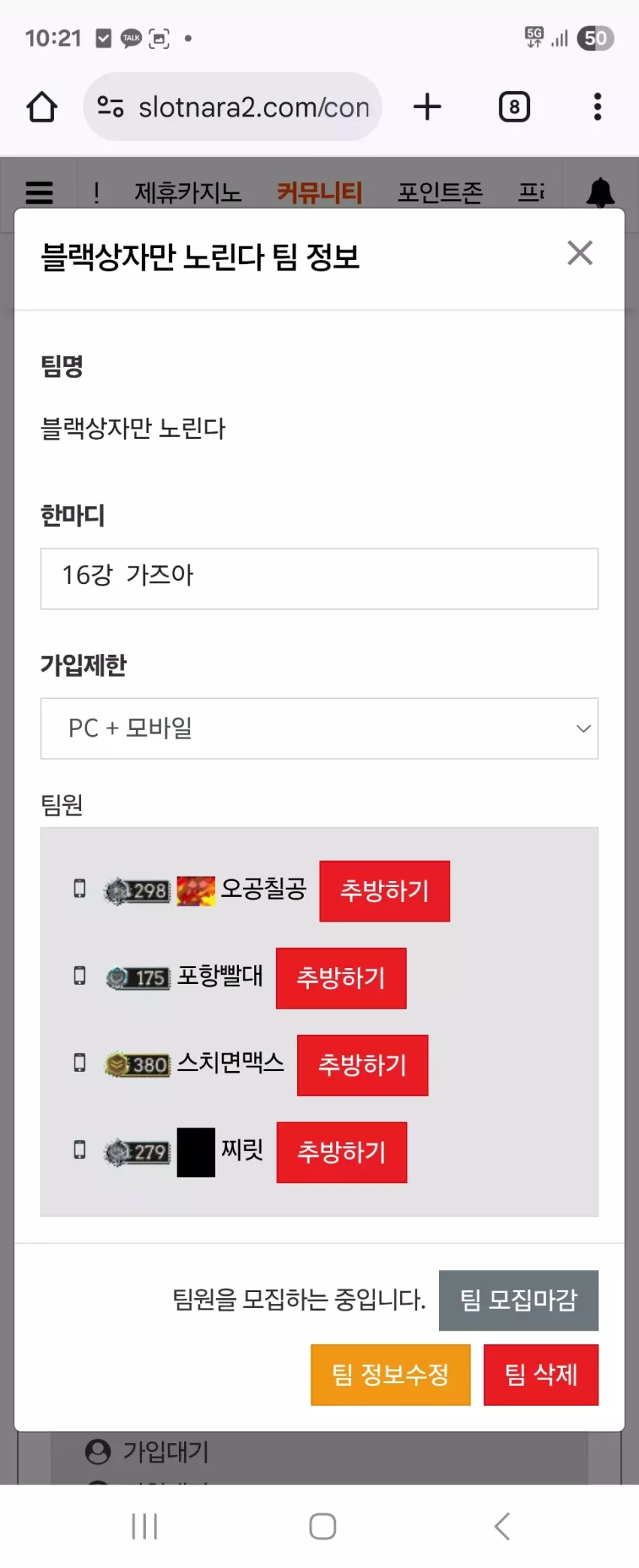The height and width of the screenshot is (1568, 639).
Task: Tap the Android back navigation button
Action: pyautogui.click(x=502, y=1526)
